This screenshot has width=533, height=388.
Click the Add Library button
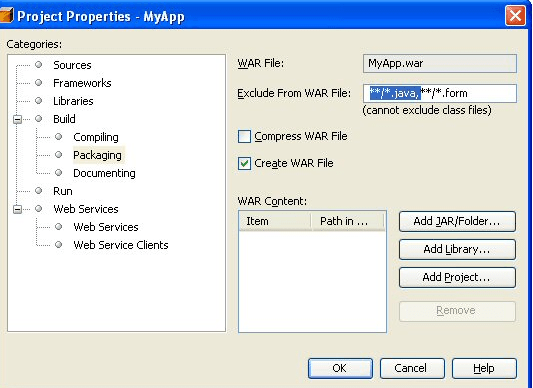pyautogui.click(x=457, y=250)
